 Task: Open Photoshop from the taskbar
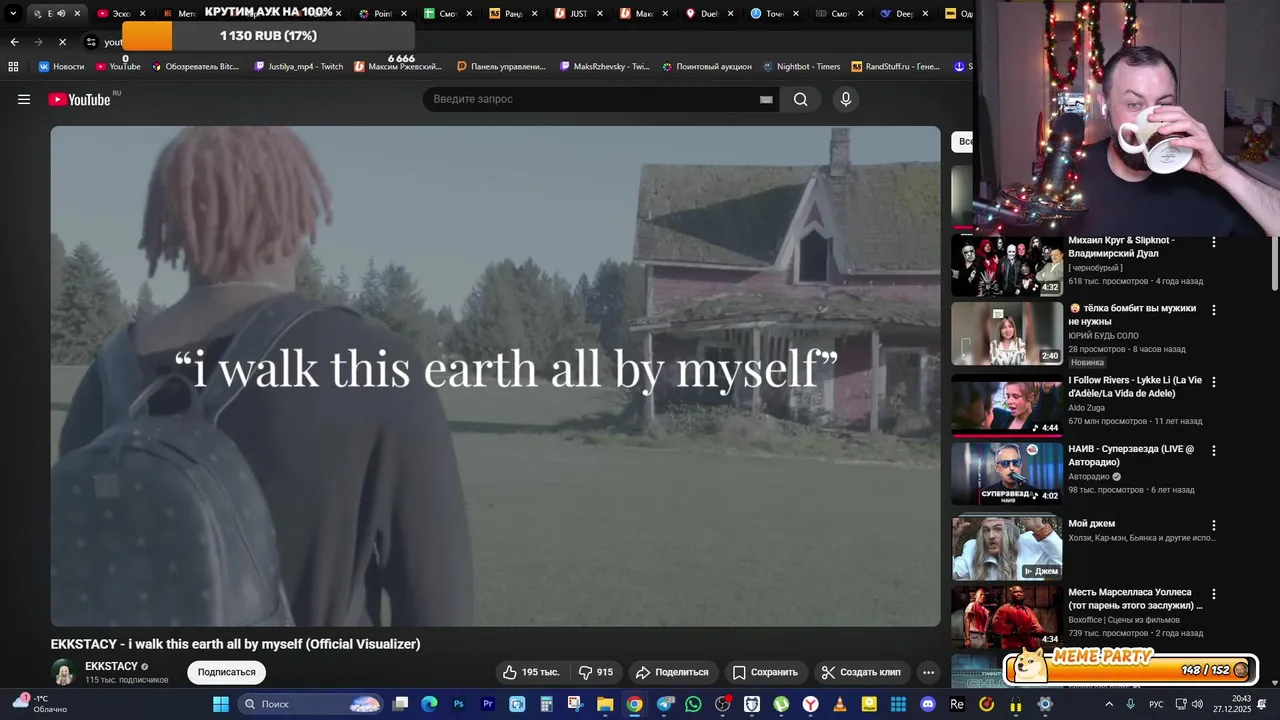(459, 704)
